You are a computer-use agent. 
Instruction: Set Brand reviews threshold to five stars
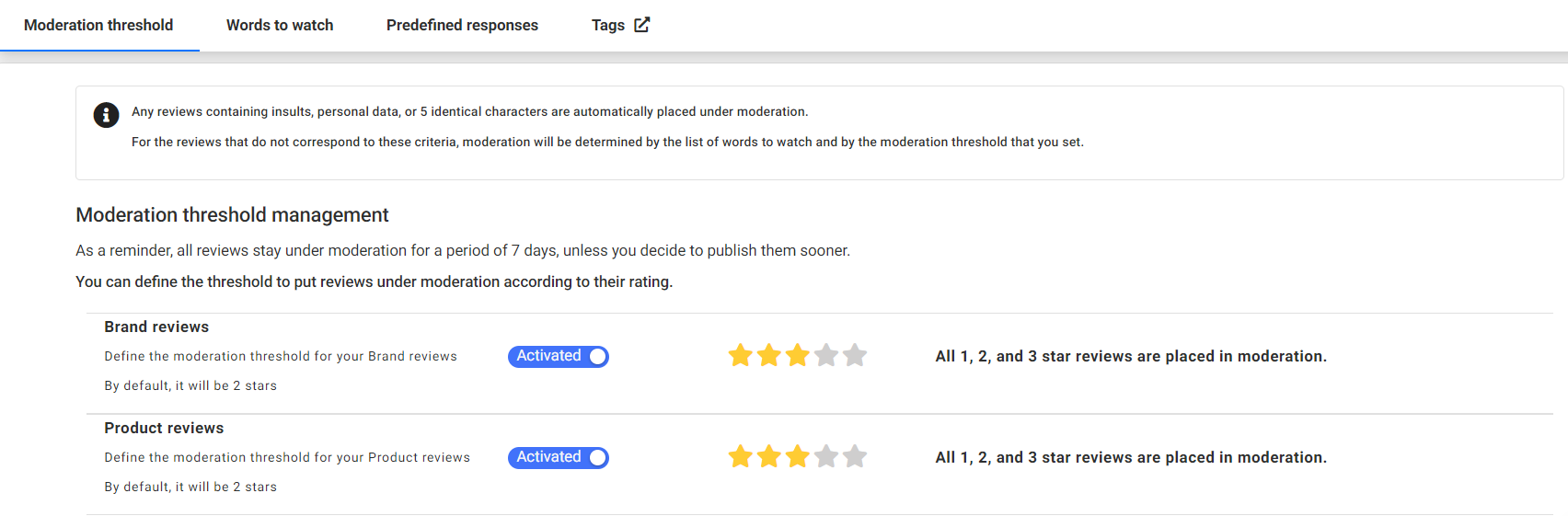(855, 356)
